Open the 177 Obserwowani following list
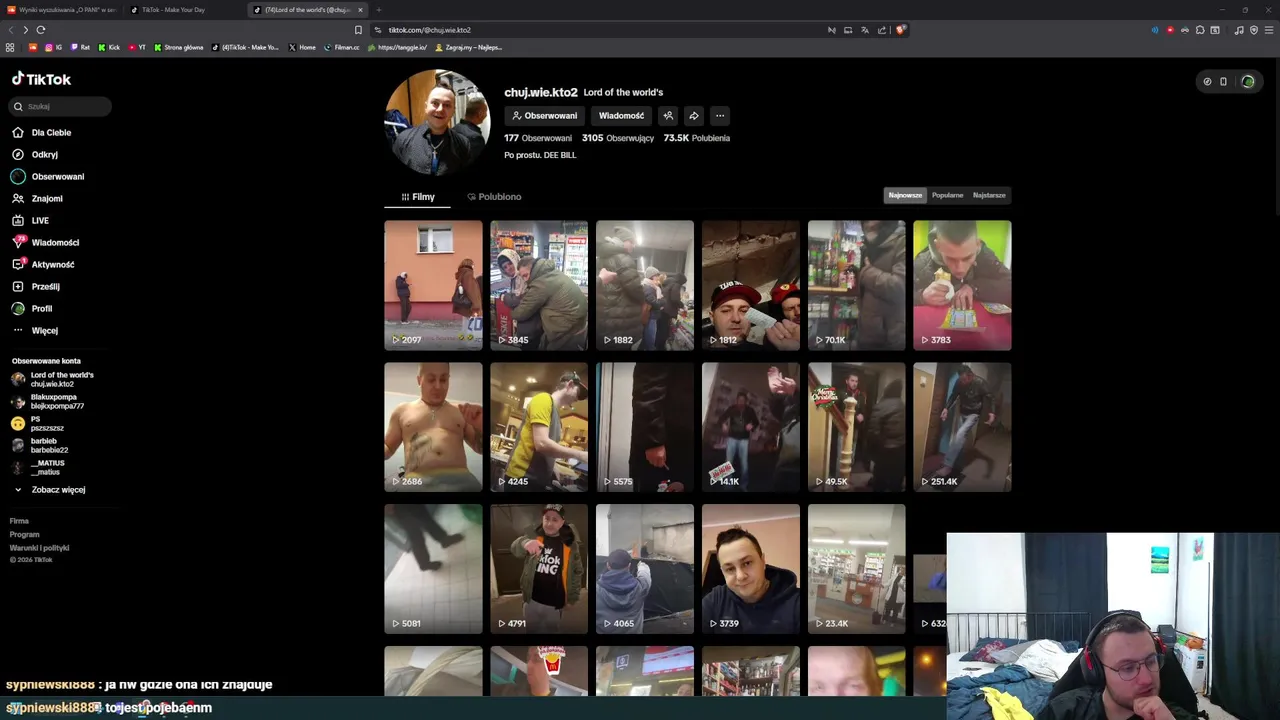This screenshot has height=720, width=1280. 538,138
